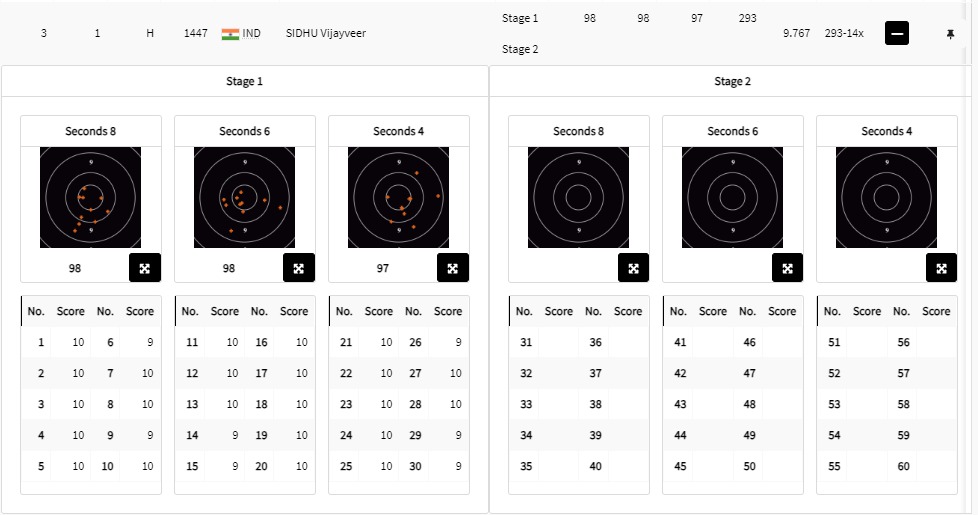The width and height of the screenshot is (978, 515).
Task: Expand Stage 1 Seconds 6 target fullscreen
Action: point(299,268)
